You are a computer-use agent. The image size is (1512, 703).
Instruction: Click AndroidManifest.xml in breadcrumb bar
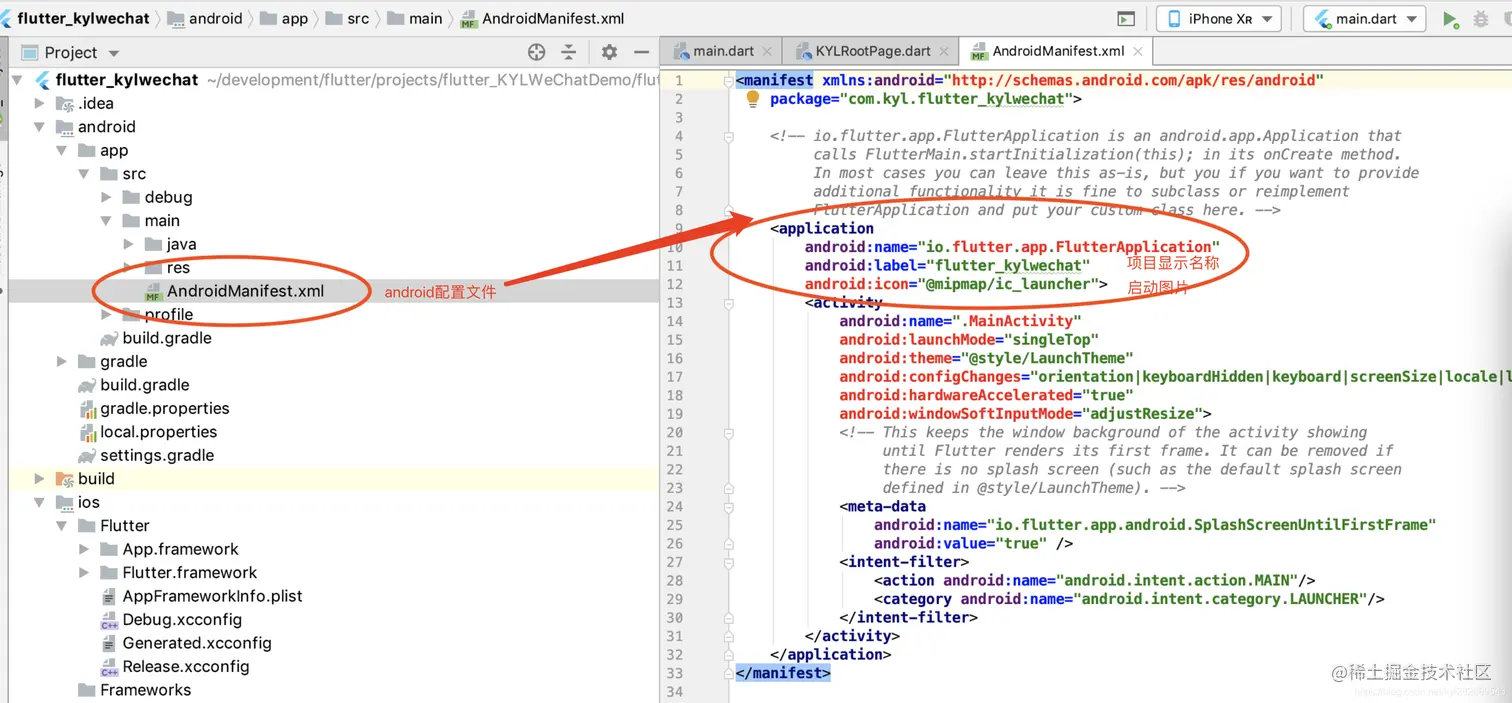pos(542,18)
